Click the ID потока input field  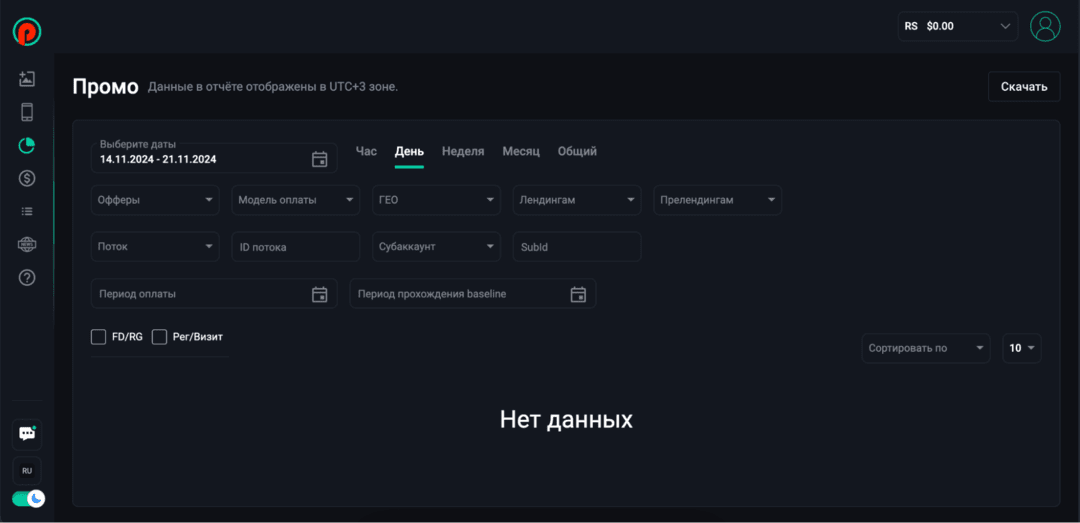tap(295, 247)
